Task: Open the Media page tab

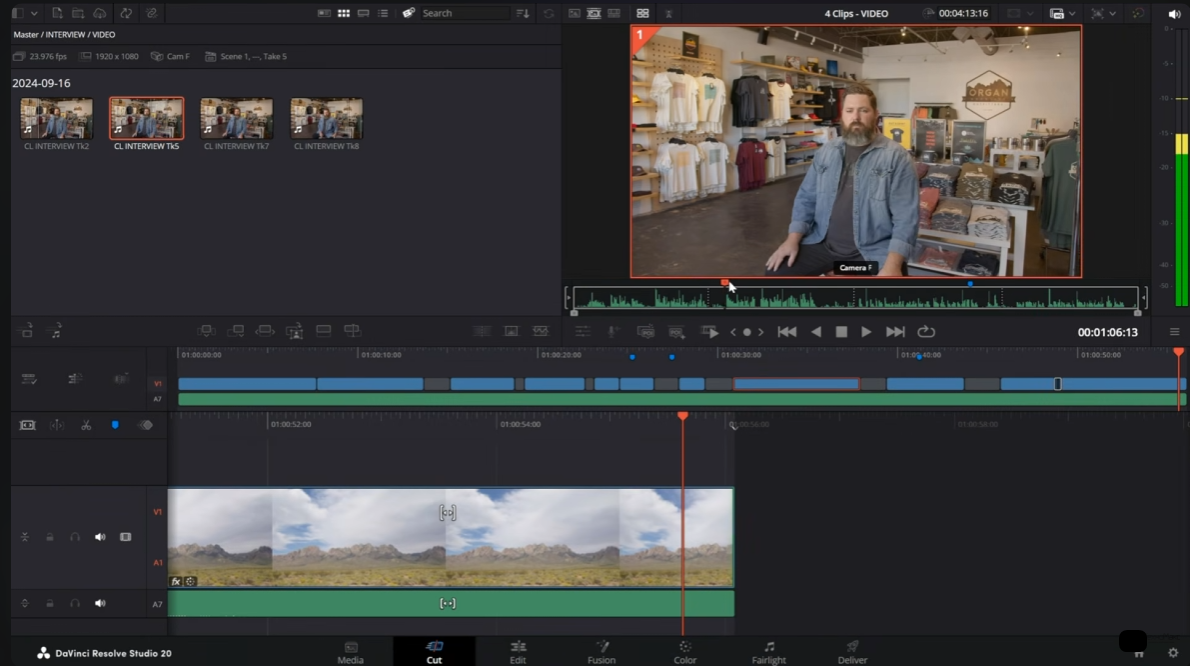Action: pos(351,652)
